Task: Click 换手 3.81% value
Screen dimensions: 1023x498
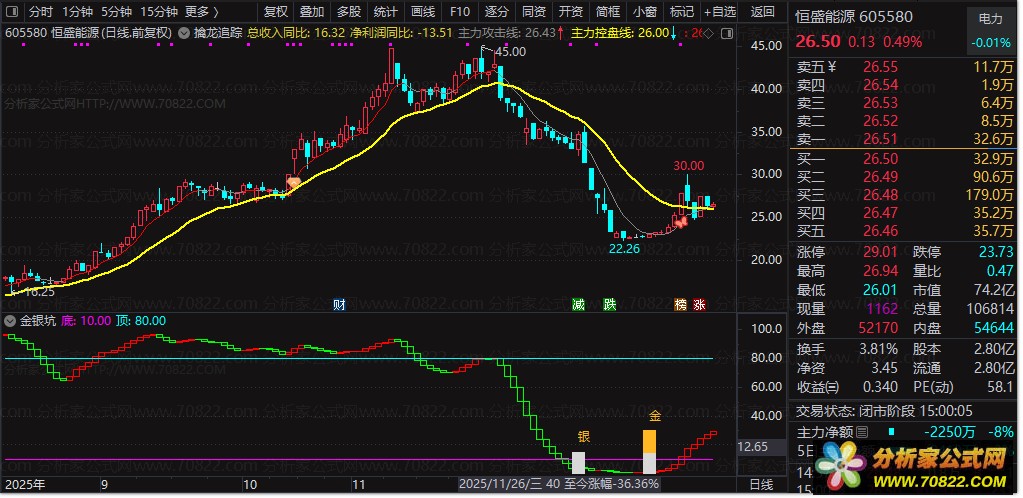Action: click(x=879, y=349)
